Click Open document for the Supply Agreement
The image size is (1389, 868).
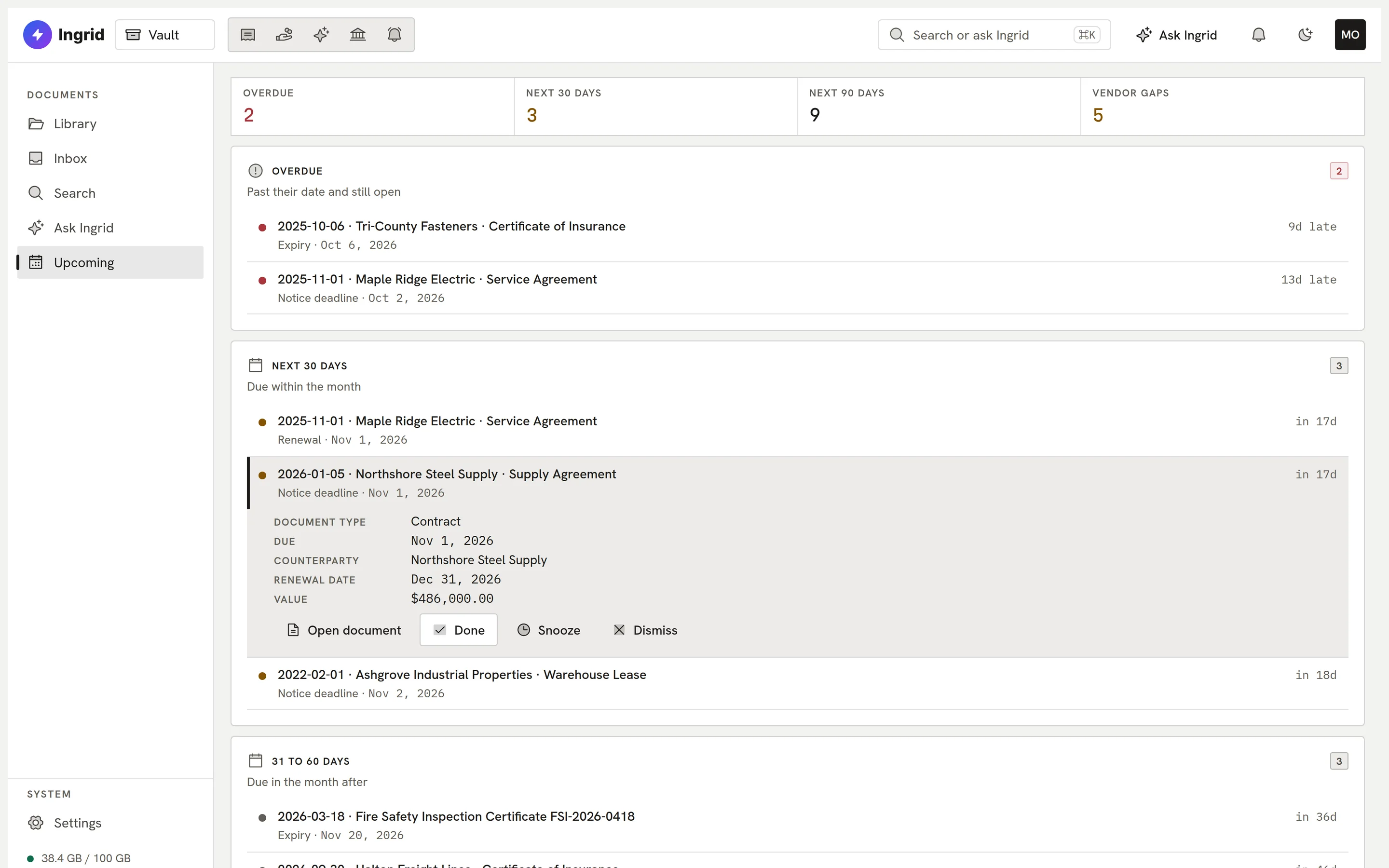pos(344,630)
